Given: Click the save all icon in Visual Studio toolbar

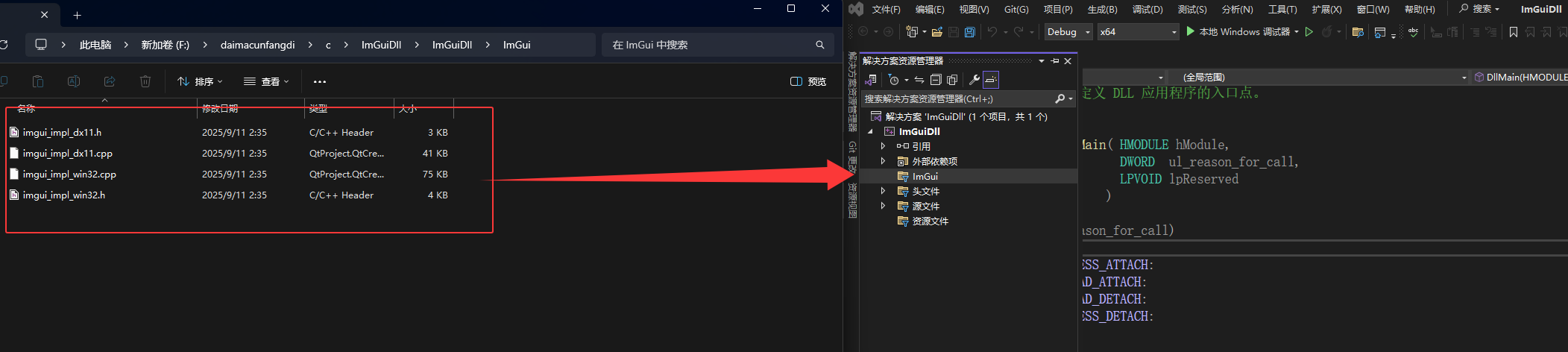Looking at the screenshot, I should (x=969, y=32).
